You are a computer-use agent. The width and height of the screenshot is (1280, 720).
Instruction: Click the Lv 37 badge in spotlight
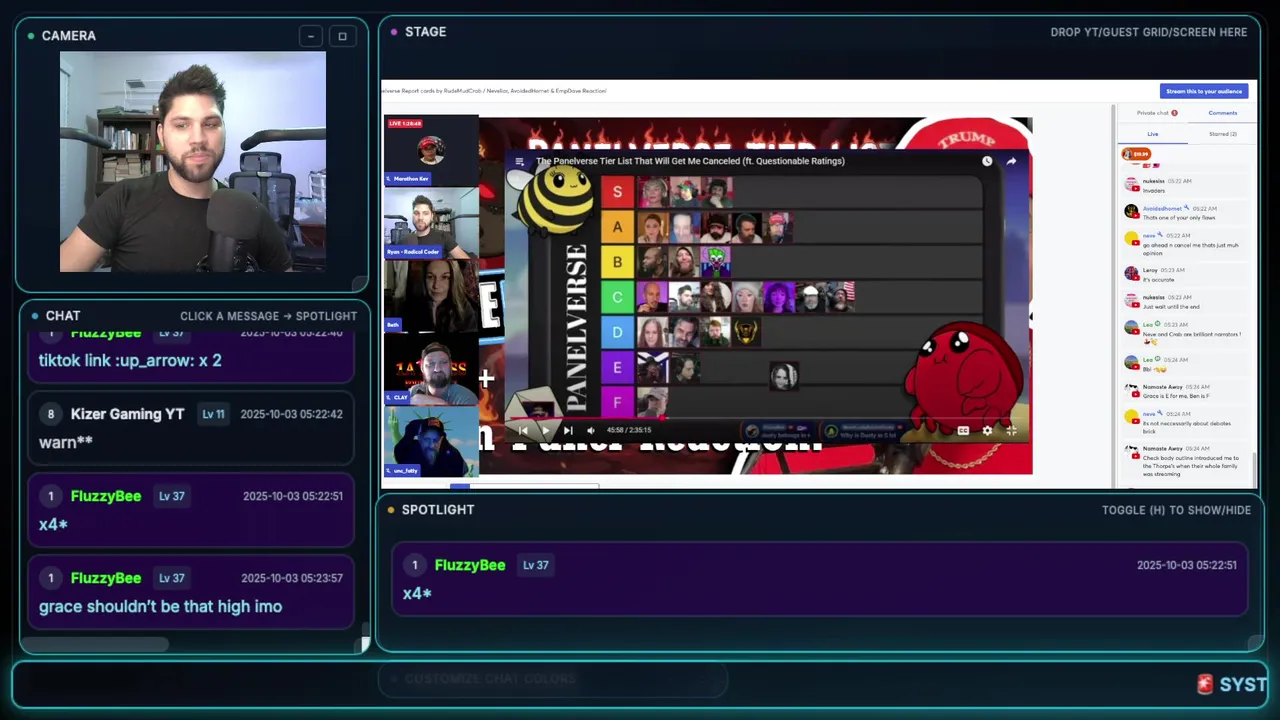click(x=536, y=565)
